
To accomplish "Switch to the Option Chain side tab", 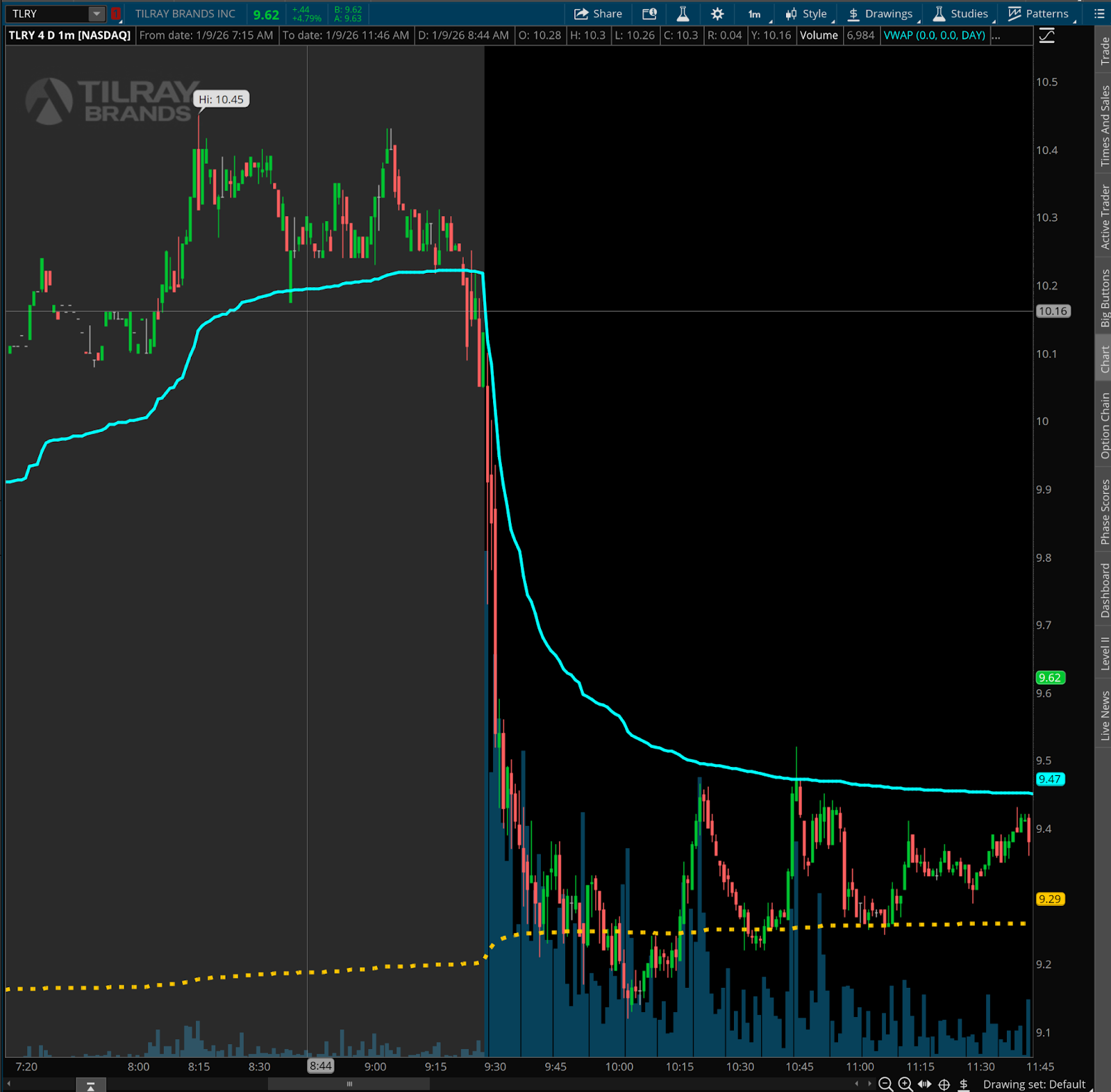I will click(1104, 426).
